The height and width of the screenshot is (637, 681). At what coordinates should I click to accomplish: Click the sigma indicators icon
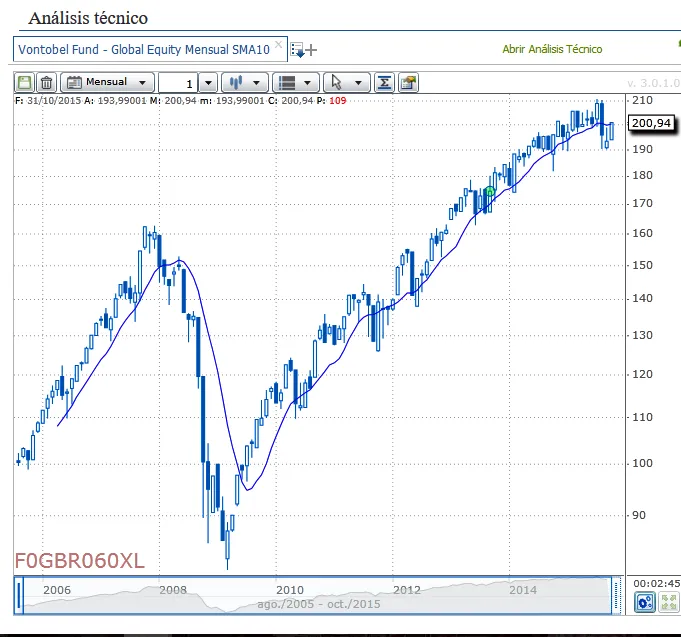pyautogui.click(x=385, y=82)
